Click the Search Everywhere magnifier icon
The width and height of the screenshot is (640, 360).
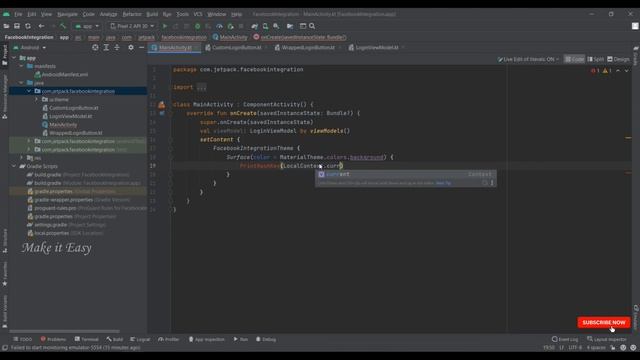point(312,26)
